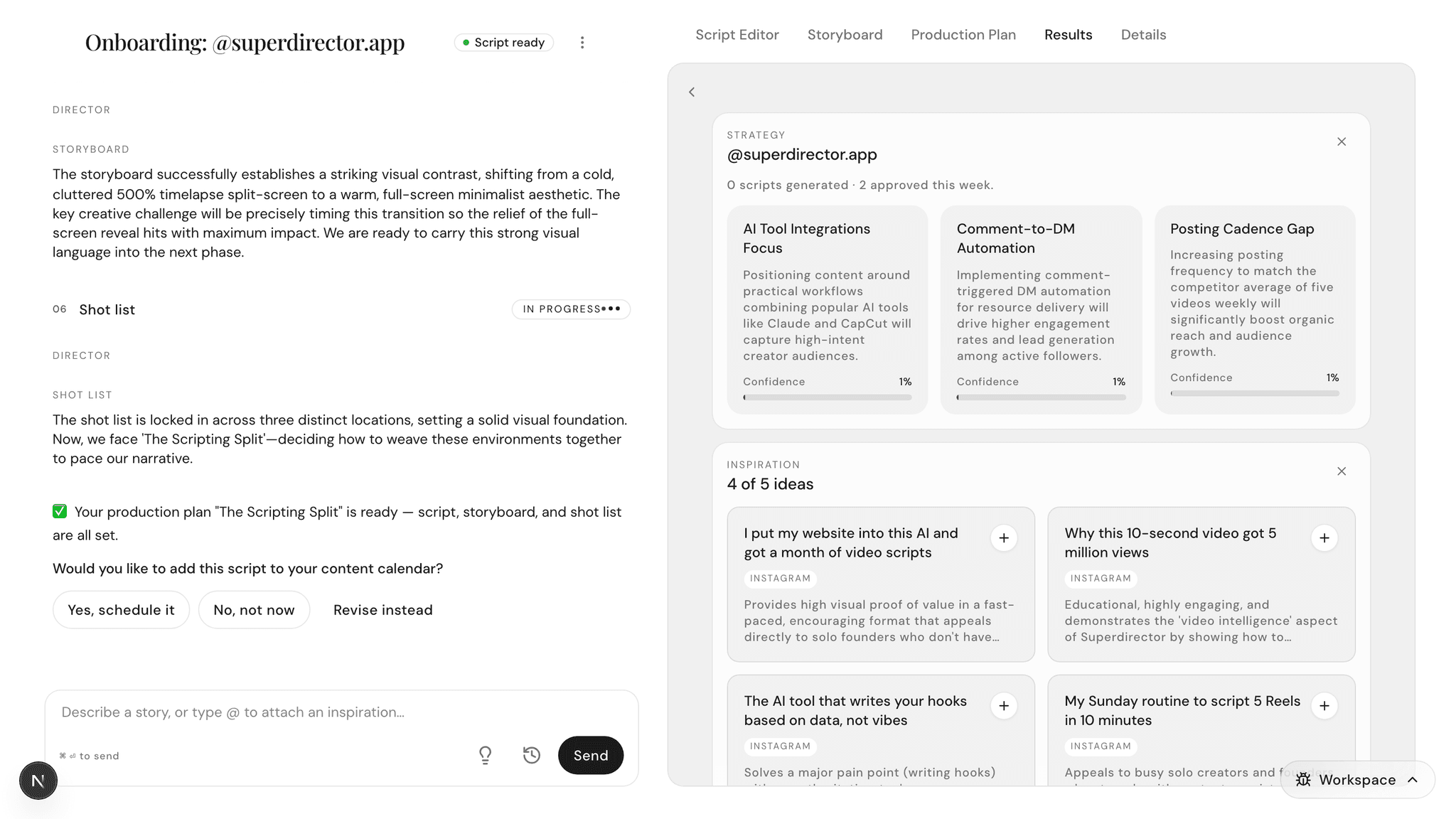Expand the Workspace menu chevron

[x=1413, y=780]
